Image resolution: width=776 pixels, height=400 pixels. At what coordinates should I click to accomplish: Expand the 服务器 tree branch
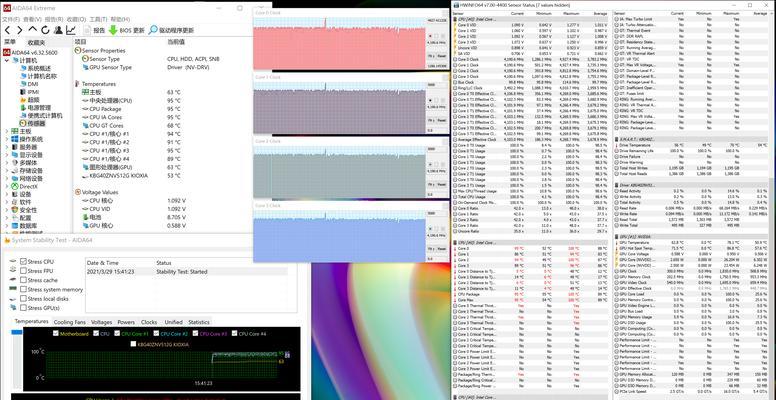(x=6, y=147)
